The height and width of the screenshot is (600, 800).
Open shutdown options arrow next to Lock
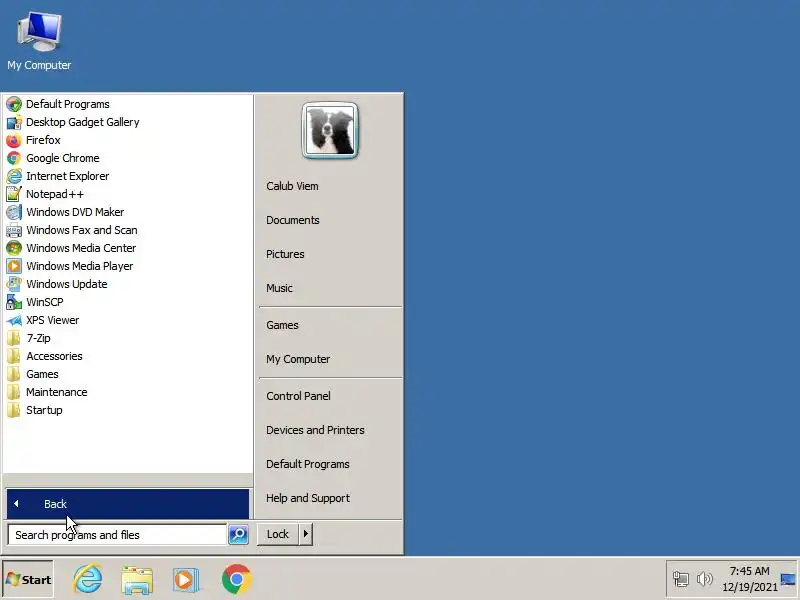[306, 534]
